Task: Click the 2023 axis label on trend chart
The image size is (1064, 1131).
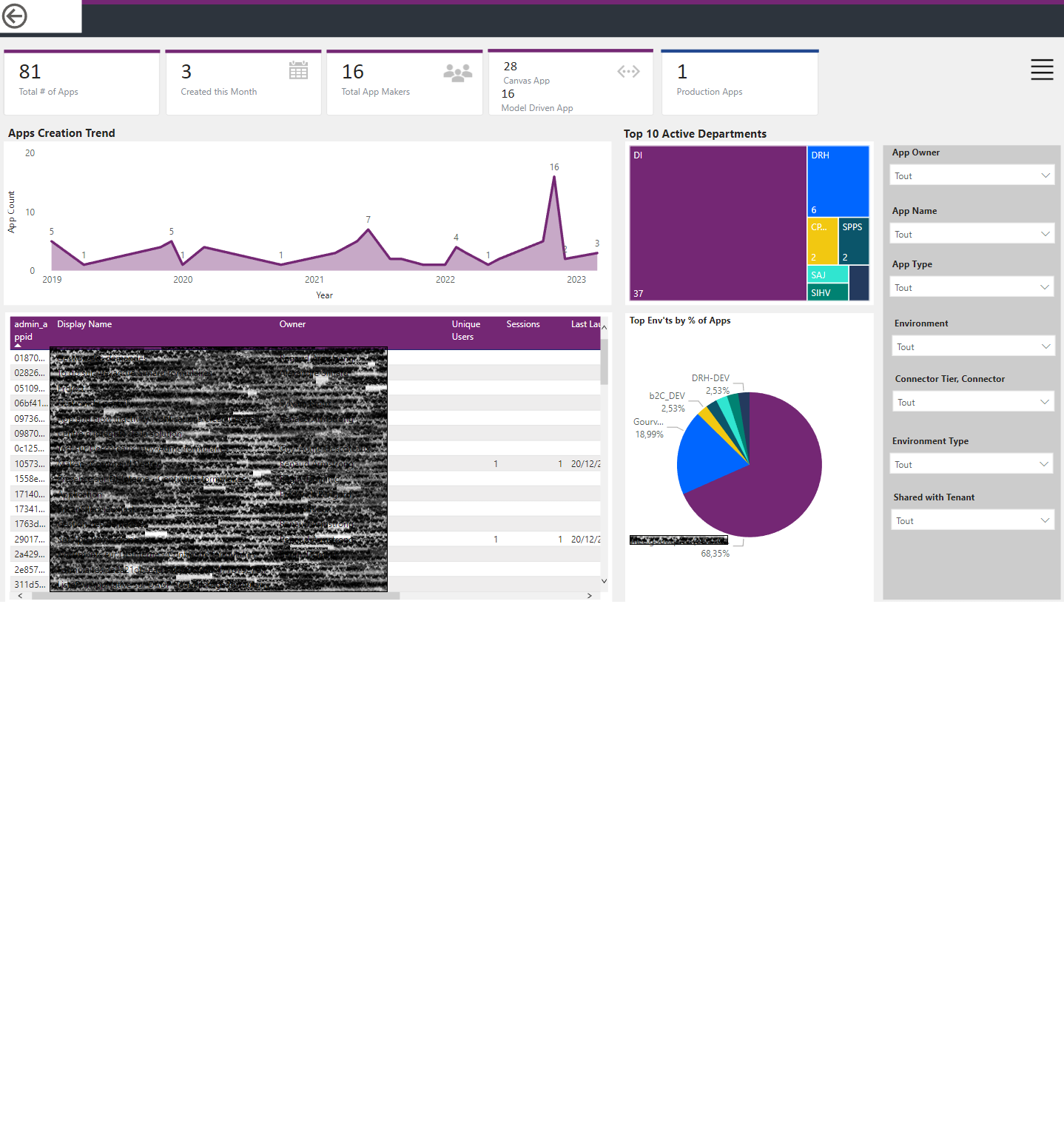Action: click(x=576, y=280)
